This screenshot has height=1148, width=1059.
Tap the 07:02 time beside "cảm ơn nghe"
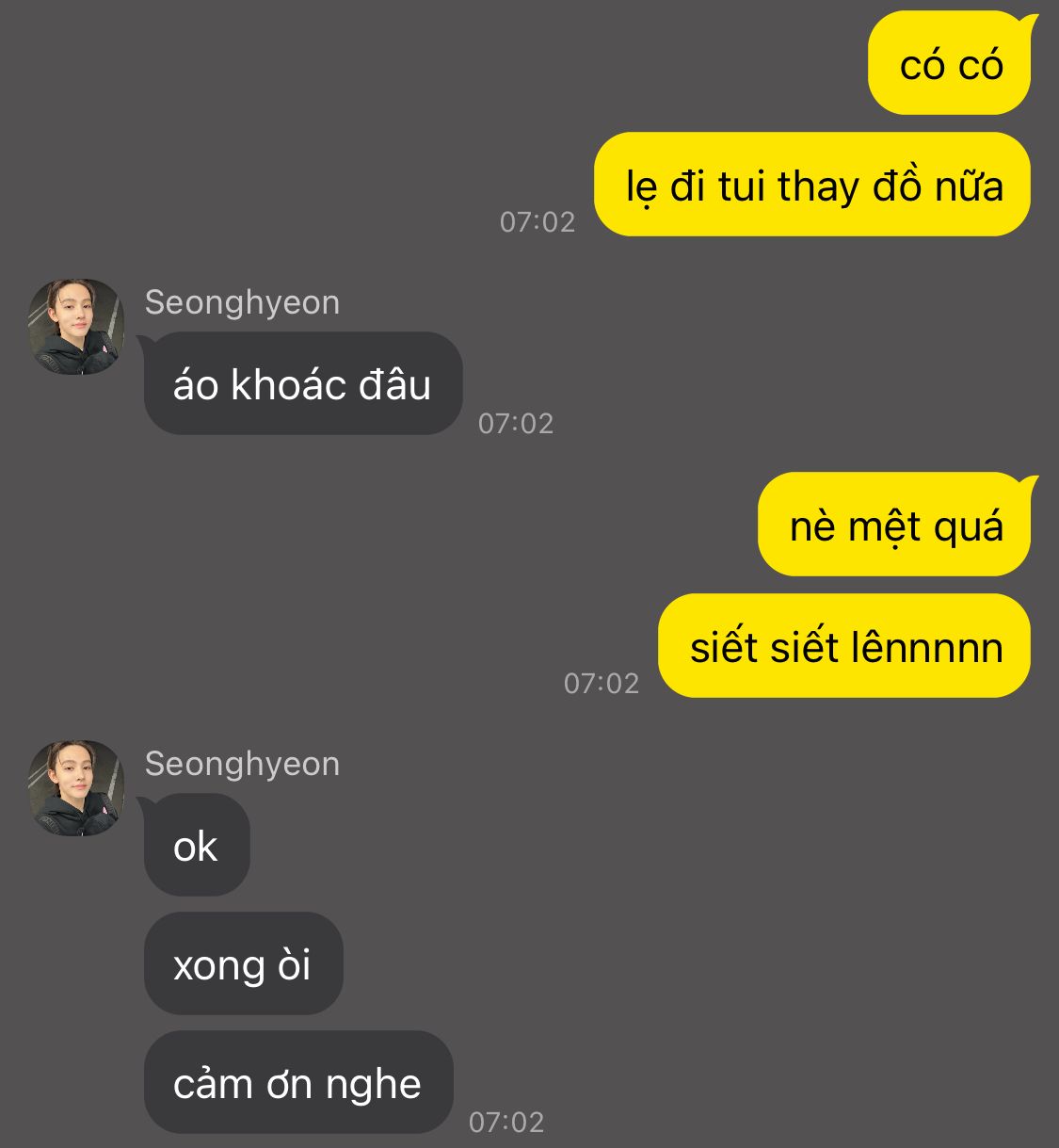pyautogui.click(x=506, y=1123)
